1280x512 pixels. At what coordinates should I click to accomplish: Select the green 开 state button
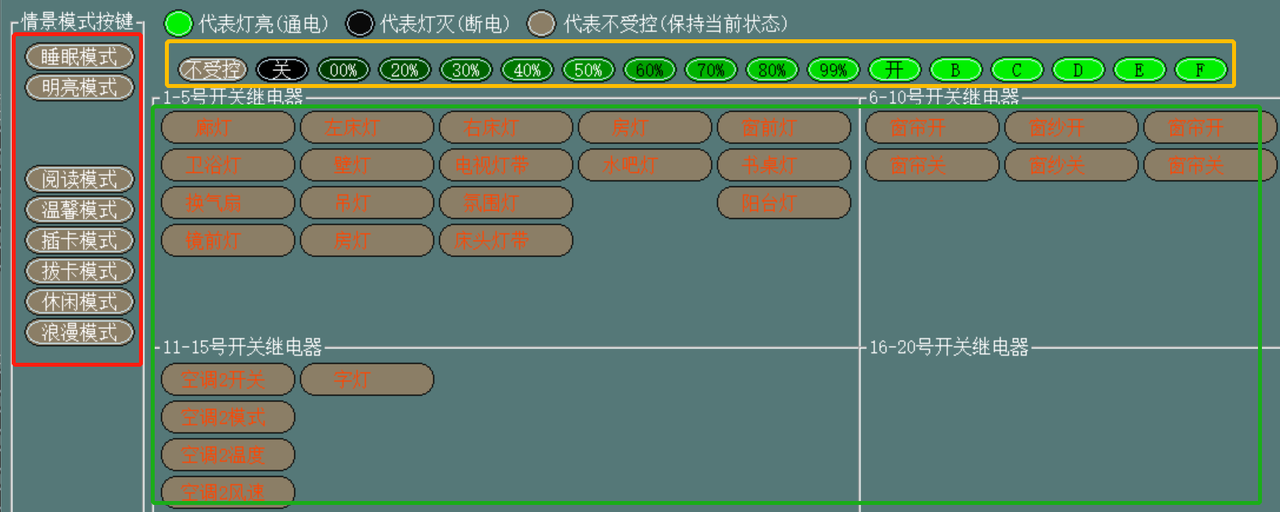click(894, 70)
